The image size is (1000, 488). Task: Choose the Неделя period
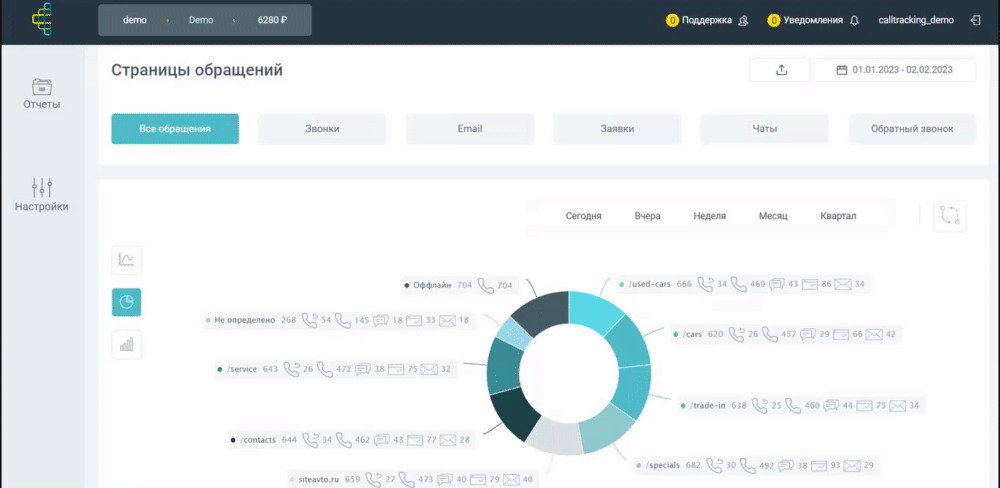pos(710,216)
